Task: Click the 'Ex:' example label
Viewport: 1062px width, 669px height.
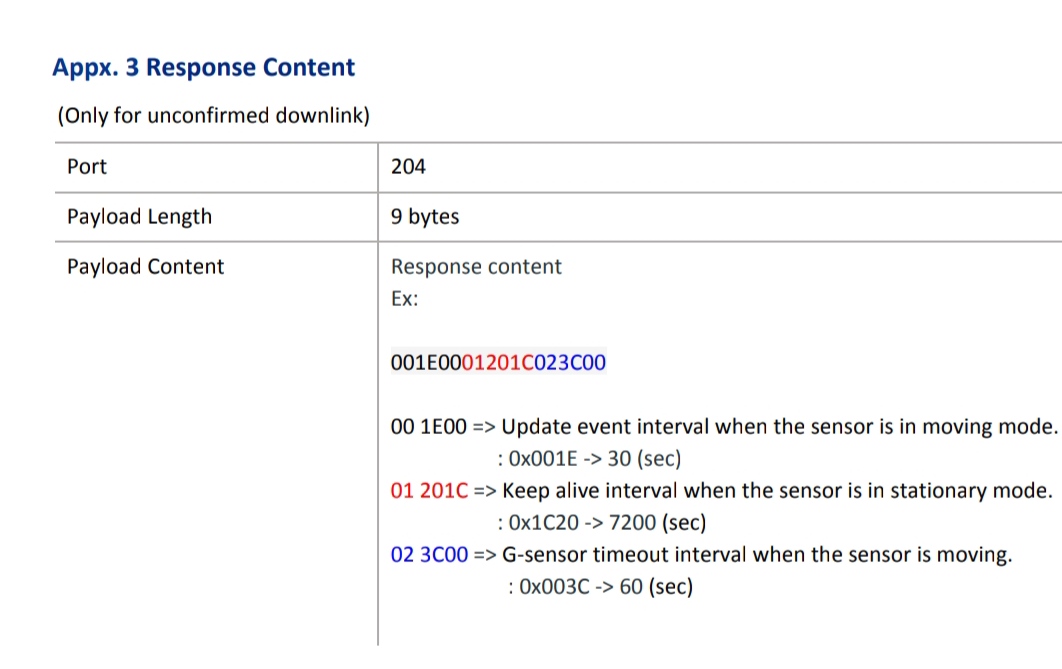Action: [404, 298]
